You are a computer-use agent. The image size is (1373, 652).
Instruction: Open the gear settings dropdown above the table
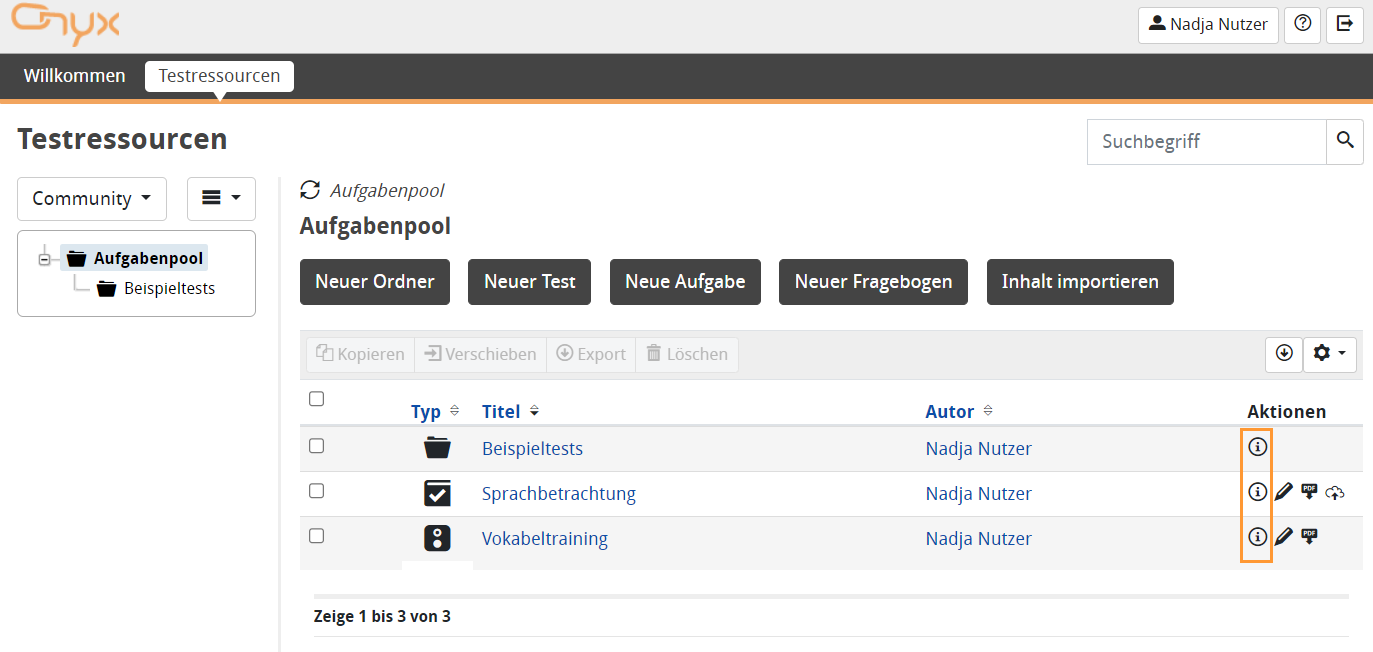click(x=1329, y=354)
